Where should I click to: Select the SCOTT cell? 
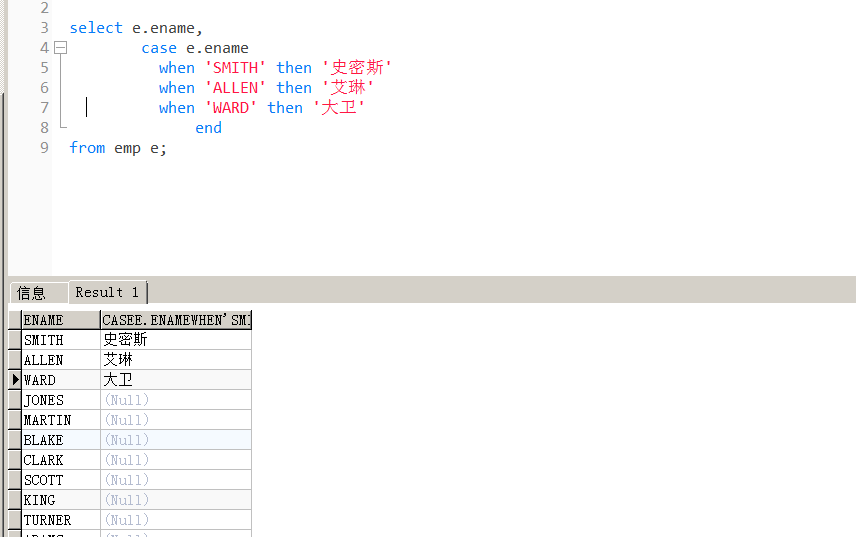(x=61, y=480)
